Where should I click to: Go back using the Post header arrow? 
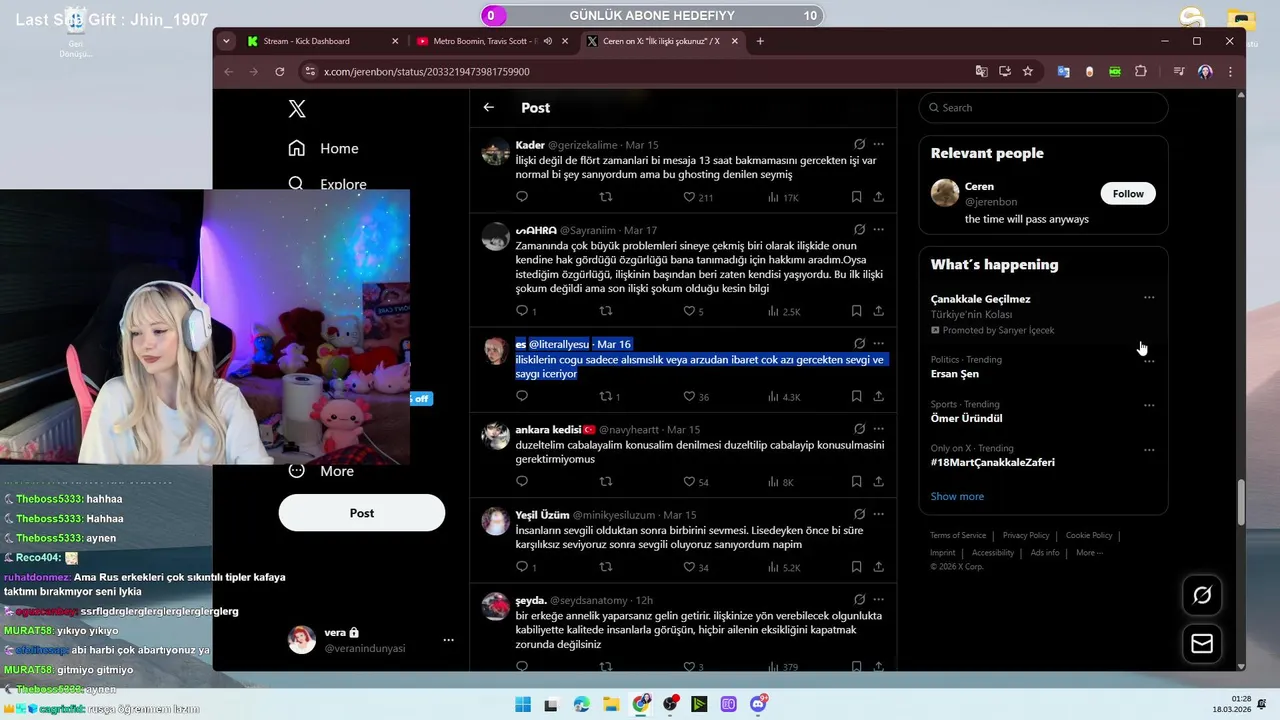488,107
